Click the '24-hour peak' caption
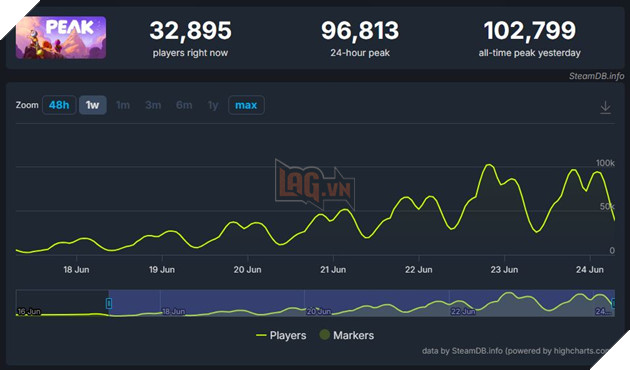Viewport: 630px width, 370px height. click(x=360, y=53)
